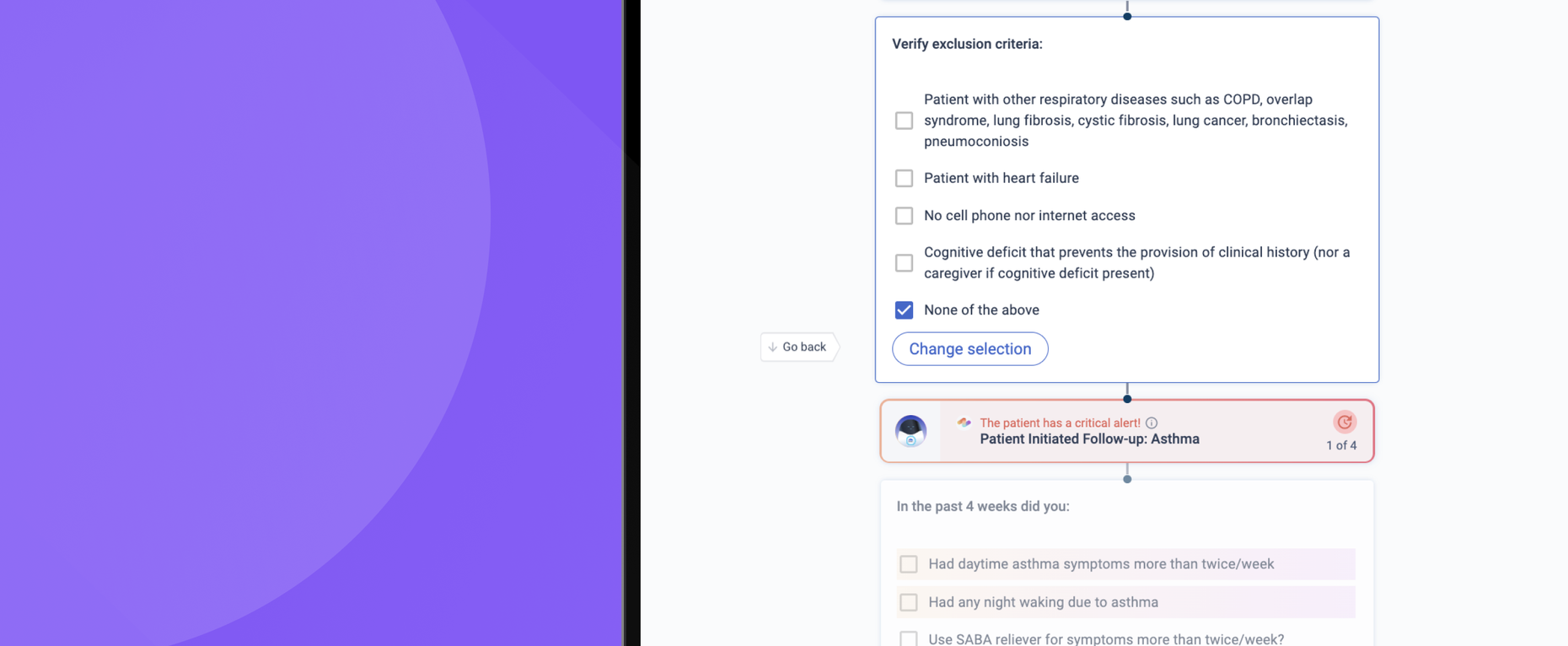Image resolution: width=1568 pixels, height=646 pixels.
Task: Click the patient avatar on alert card
Action: click(910, 431)
